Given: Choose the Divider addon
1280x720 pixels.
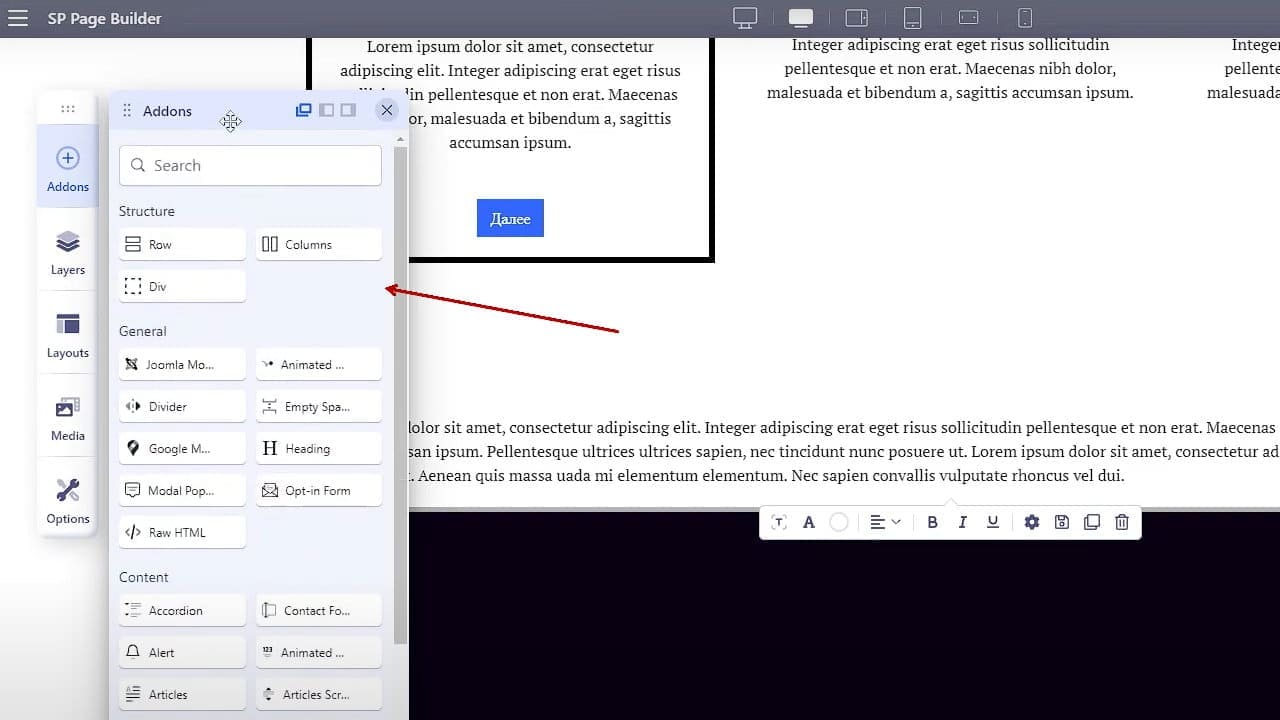Looking at the screenshot, I should click(182, 406).
